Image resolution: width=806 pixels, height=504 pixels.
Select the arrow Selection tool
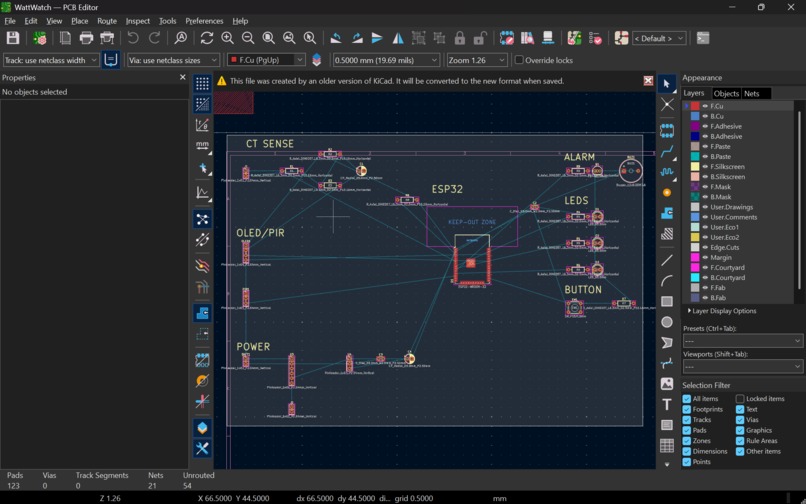(x=667, y=83)
